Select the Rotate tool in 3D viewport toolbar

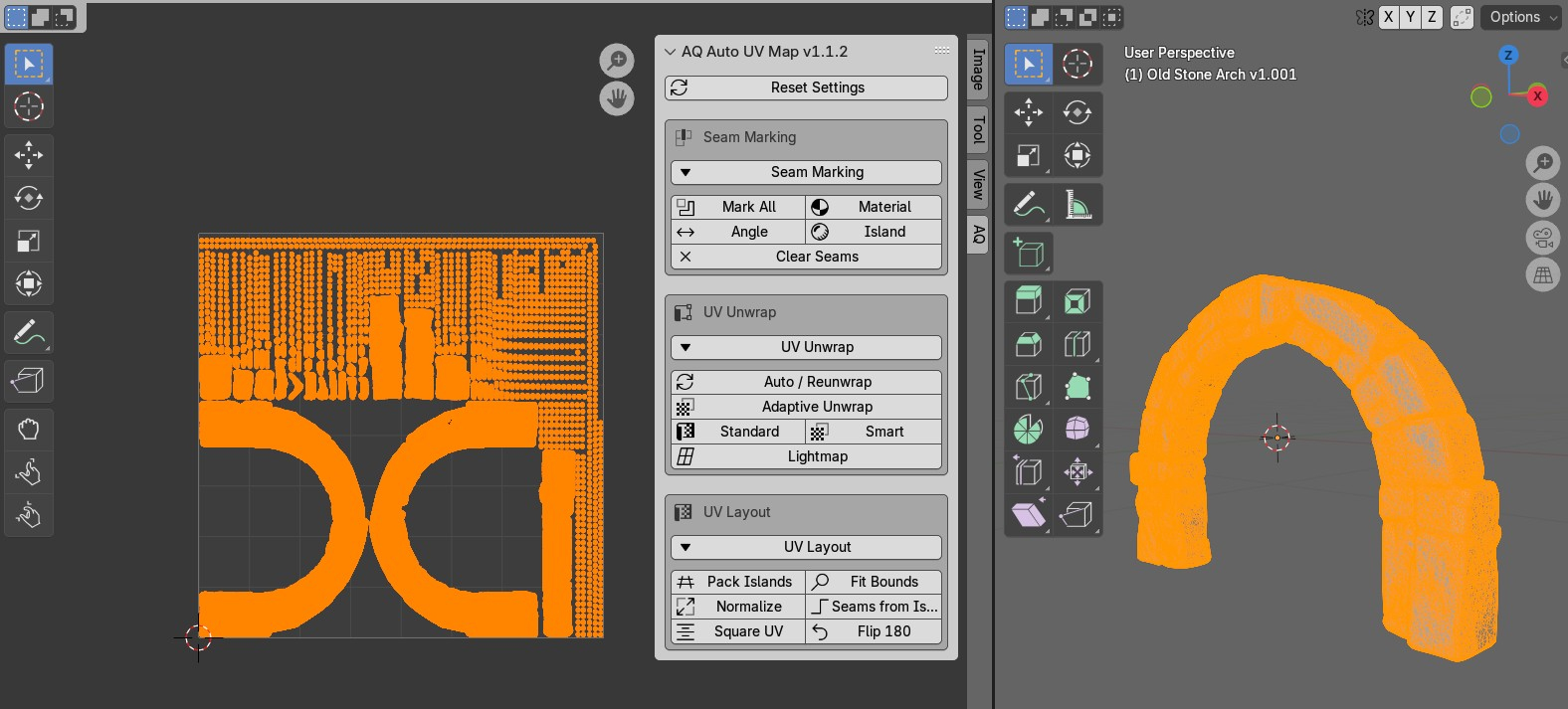pos(1078,112)
